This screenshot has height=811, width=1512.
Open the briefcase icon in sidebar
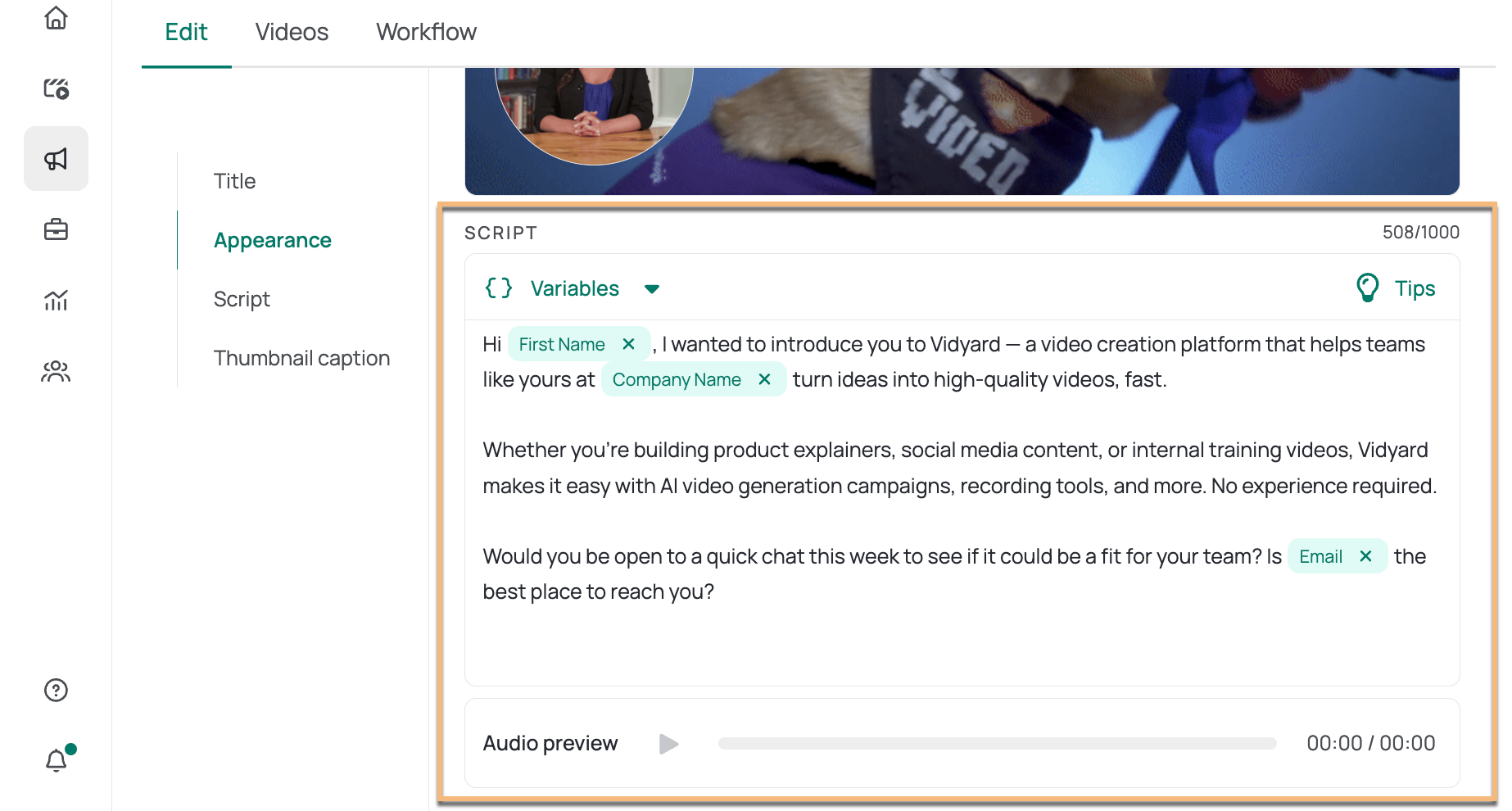tap(56, 229)
